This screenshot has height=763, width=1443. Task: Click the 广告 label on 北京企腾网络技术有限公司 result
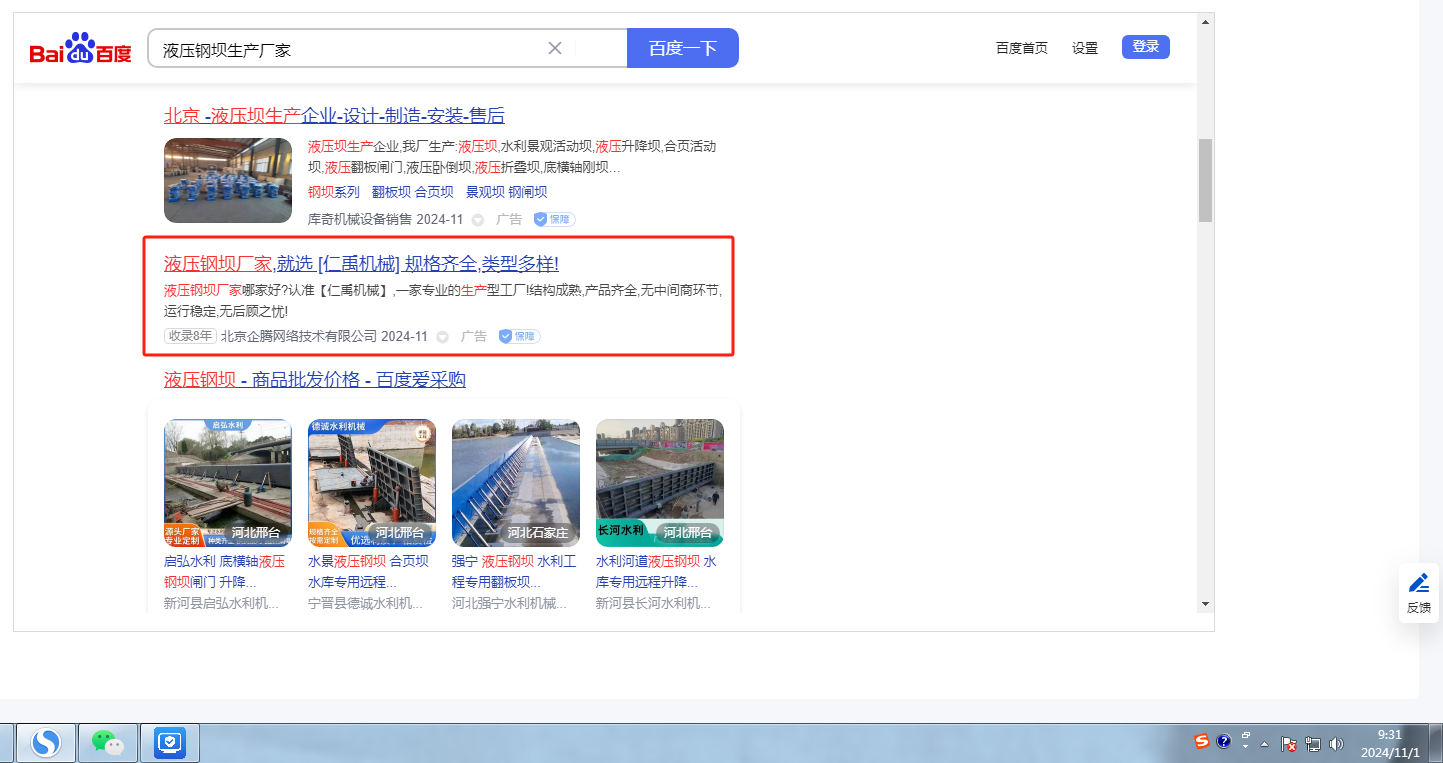coord(474,336)
